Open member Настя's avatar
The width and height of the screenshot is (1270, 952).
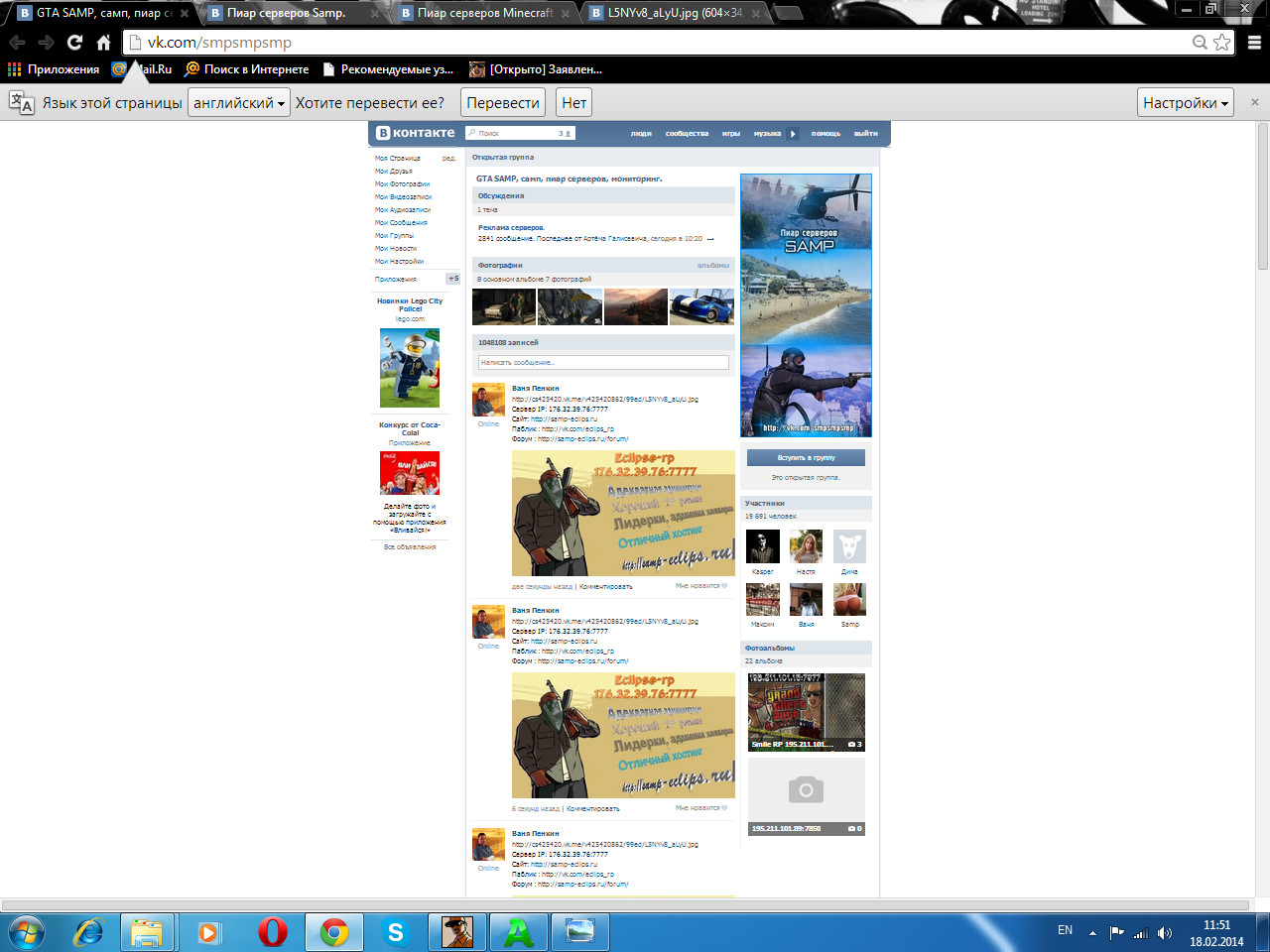tap(806, 546)
